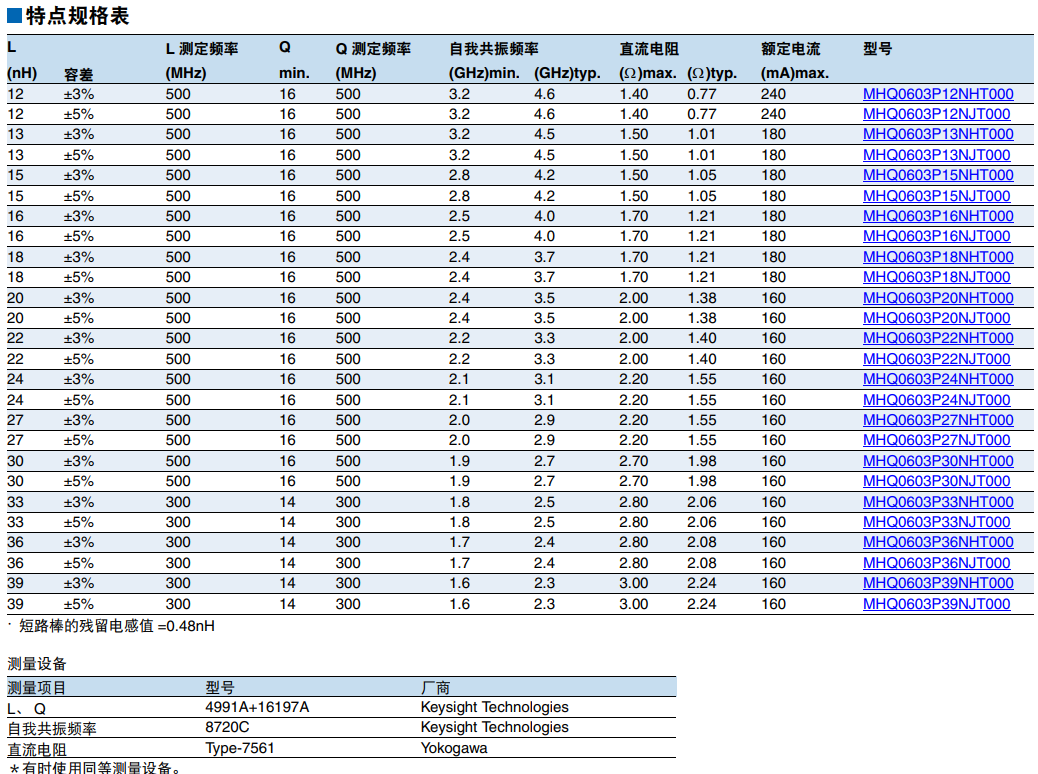Screen dimensions: 1038x774
Task: Click Keysight Technologies in the 8720C row
Action: [x=495, y=727]
